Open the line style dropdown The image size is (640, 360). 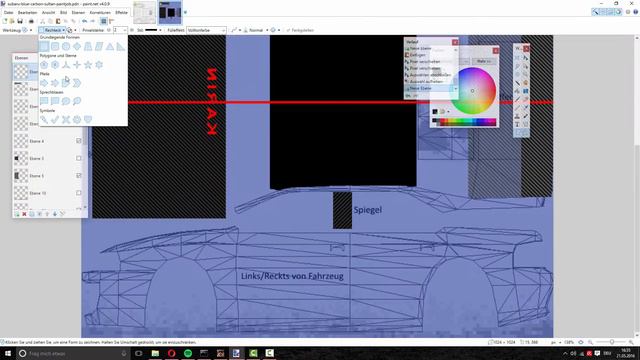click(153, 30)
